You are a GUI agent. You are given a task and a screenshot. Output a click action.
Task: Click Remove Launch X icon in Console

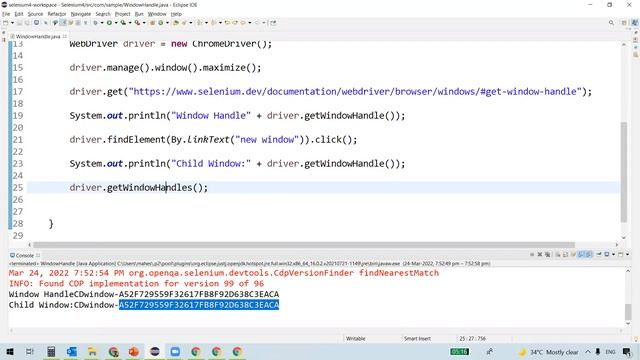tap(540, 254)
